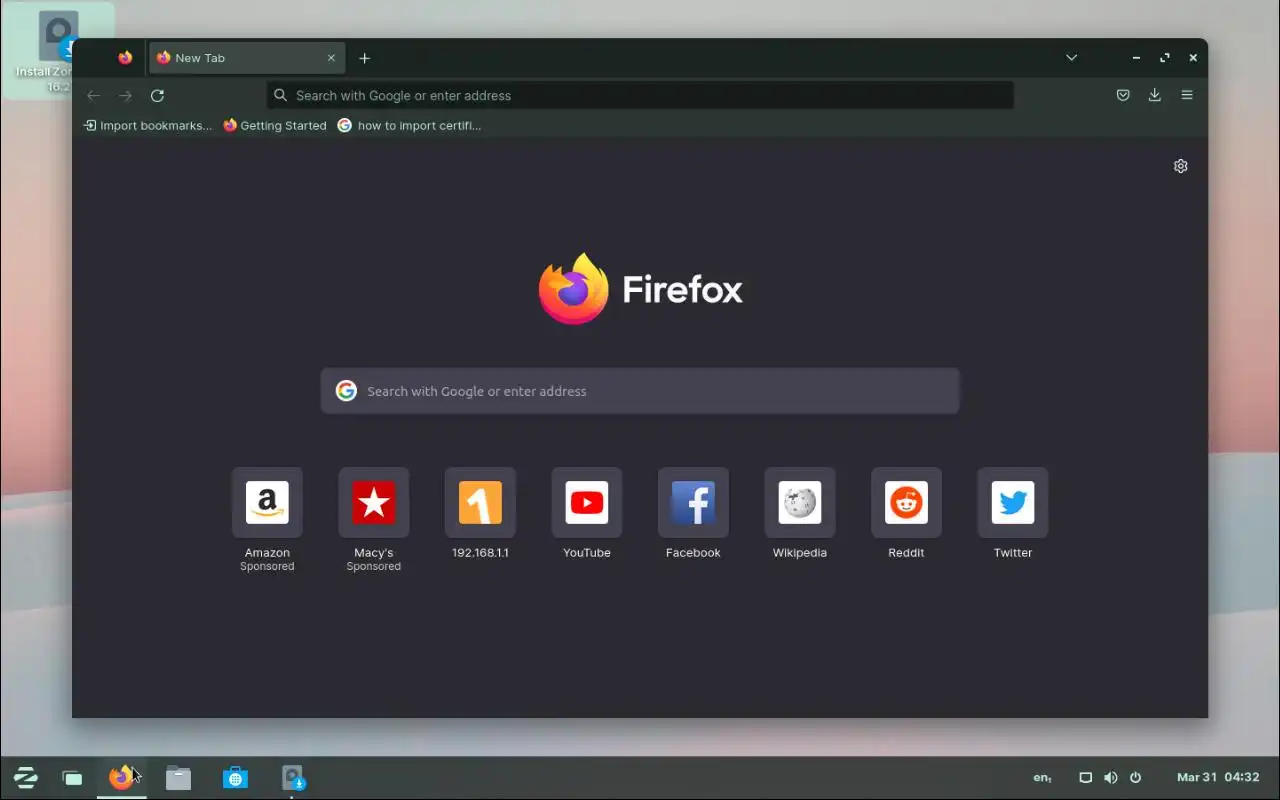Launch the Software store taskbar icon

click(235, 778)
